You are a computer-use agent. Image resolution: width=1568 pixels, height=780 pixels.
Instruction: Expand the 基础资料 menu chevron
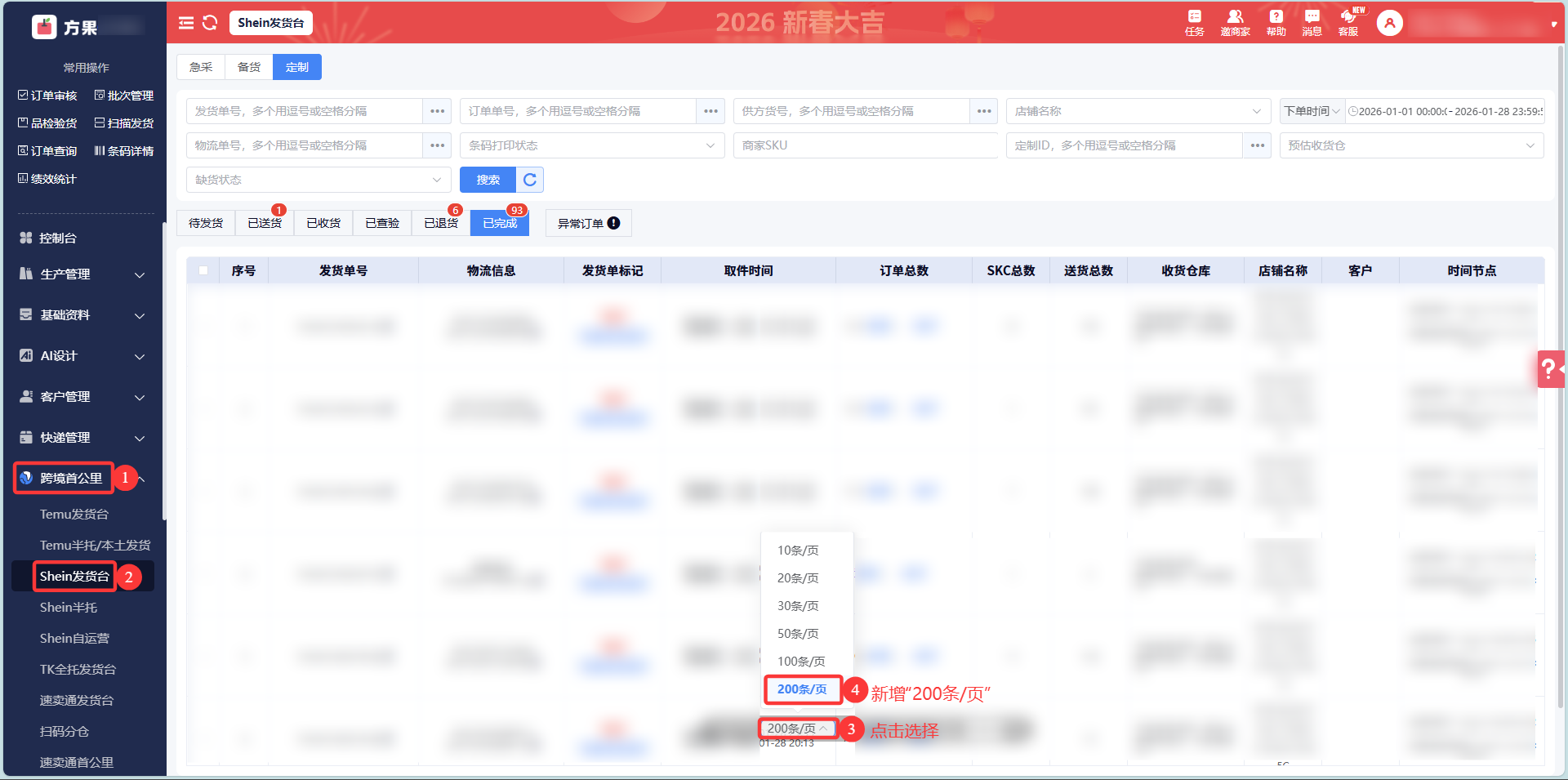pyautogui.click(x=140, y=315)
